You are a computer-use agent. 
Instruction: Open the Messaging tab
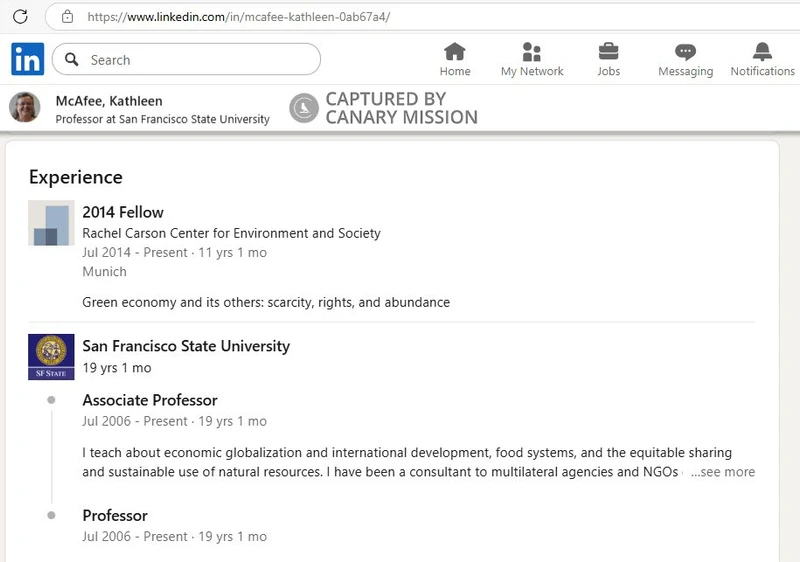(685, 60)
